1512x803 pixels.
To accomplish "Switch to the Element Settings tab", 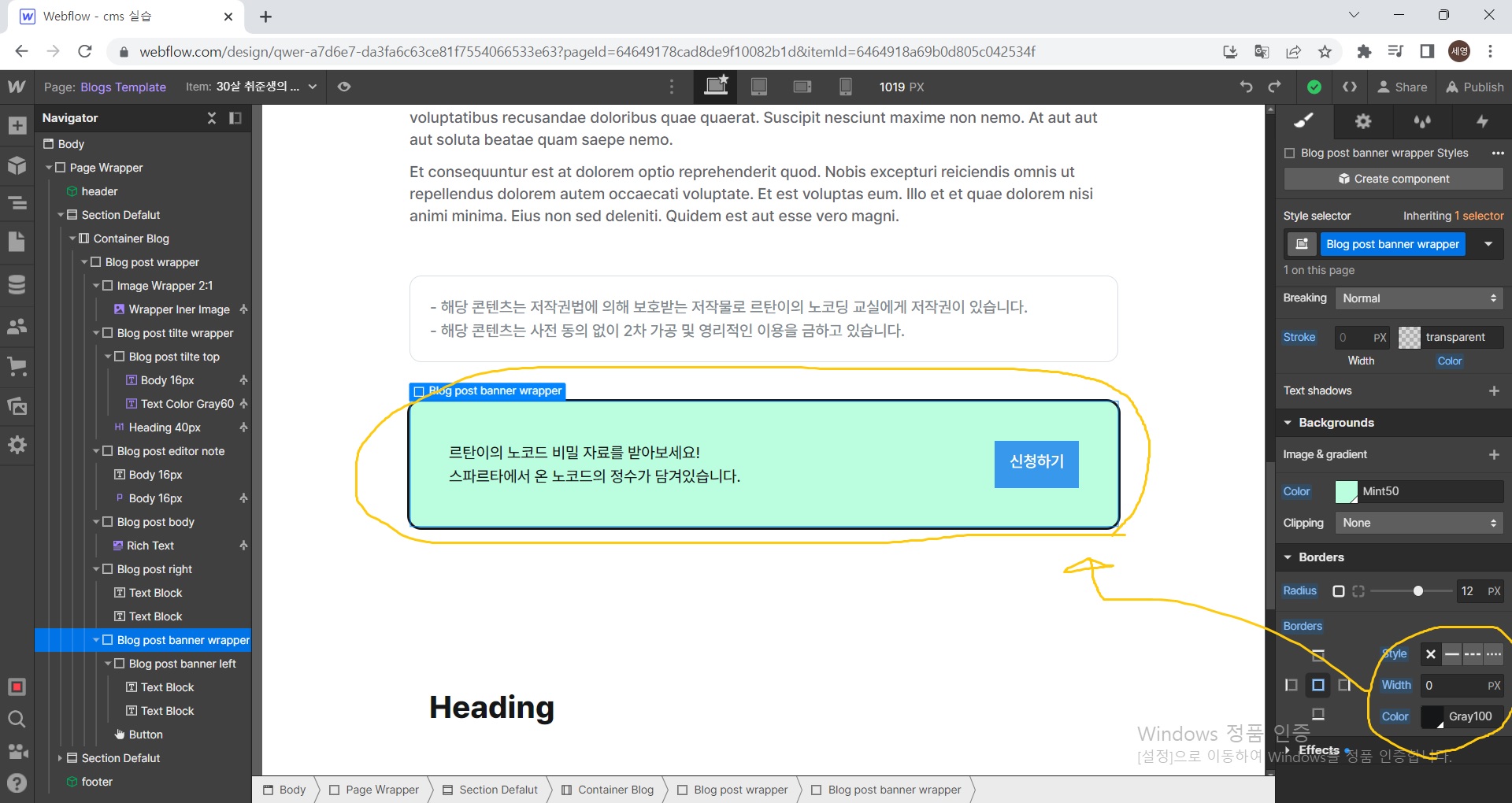I will click(x=1363, y=121).
